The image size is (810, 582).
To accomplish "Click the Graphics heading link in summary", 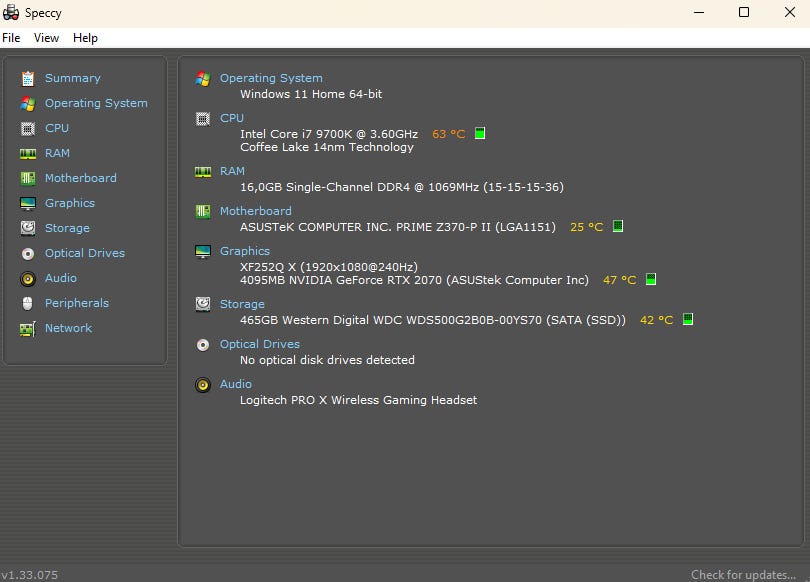I will (245, 251).
